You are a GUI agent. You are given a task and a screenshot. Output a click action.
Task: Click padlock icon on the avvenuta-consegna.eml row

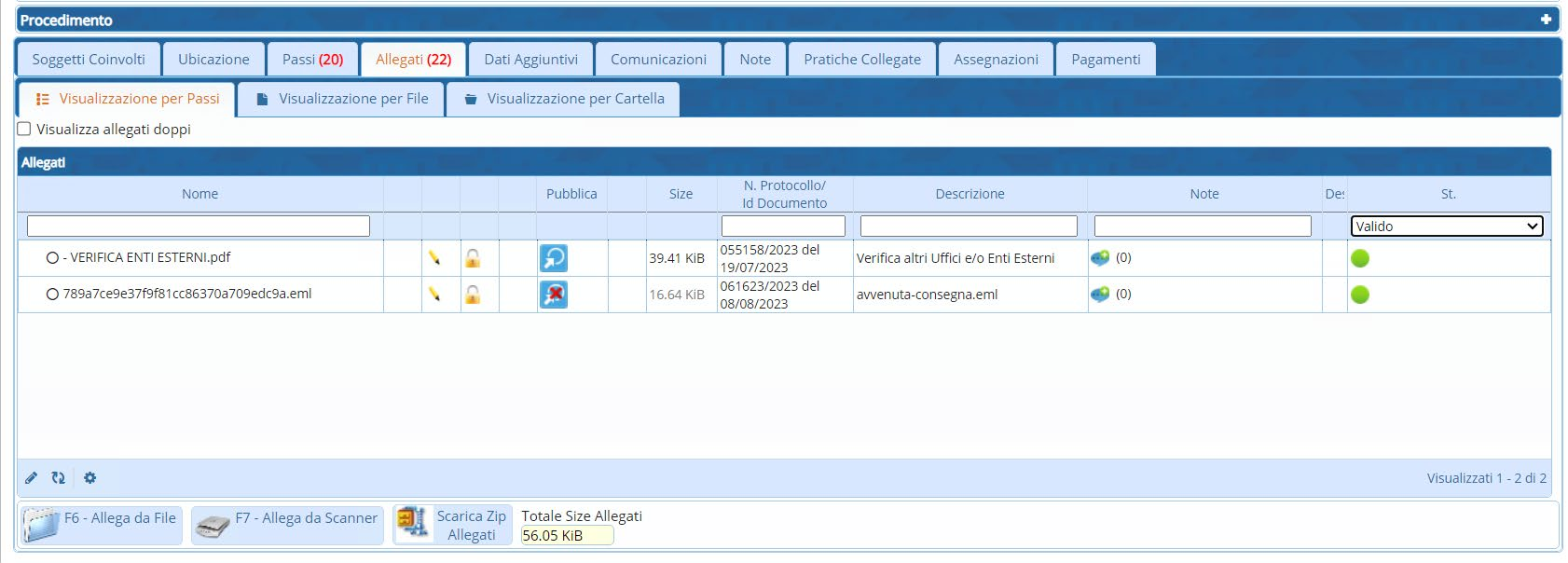(x=473, y=295)
